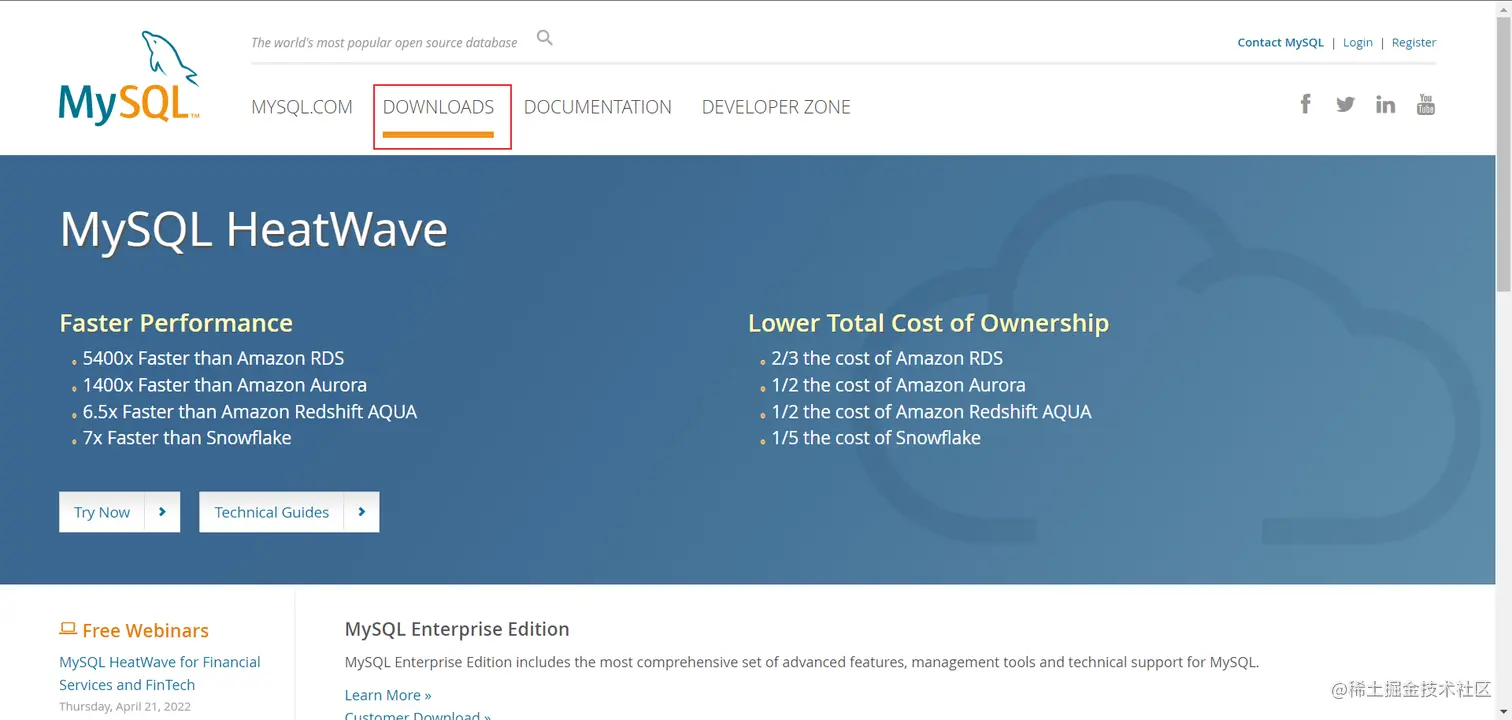The image size is (1512, 720).
Task: Click the MySQL HeatWave banner heading
Action: (x=254, y=230)
